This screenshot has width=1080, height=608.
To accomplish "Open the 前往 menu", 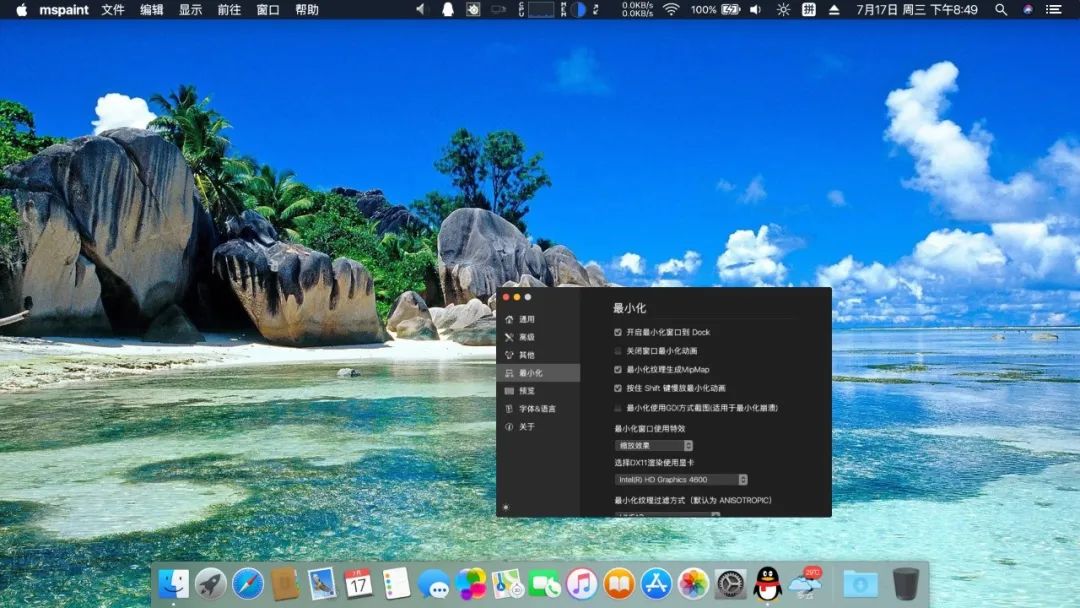I will (x=229, y=10).
